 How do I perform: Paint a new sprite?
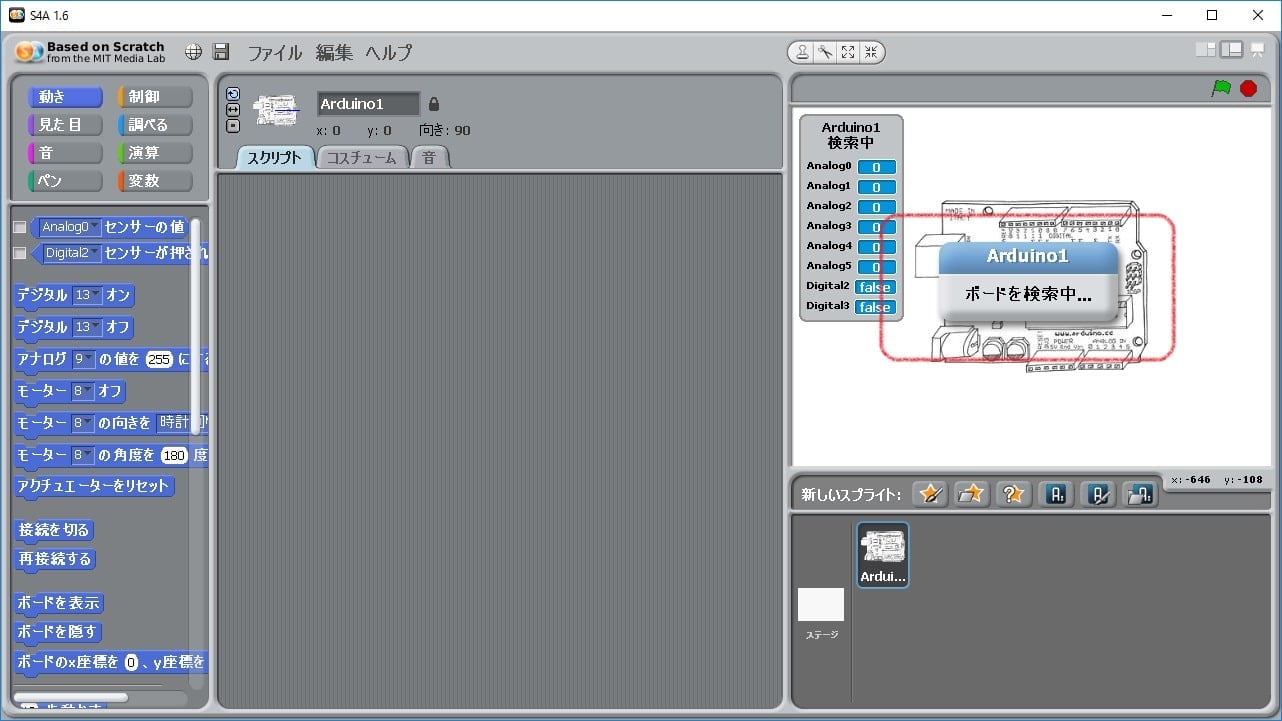tap(931, 493)
